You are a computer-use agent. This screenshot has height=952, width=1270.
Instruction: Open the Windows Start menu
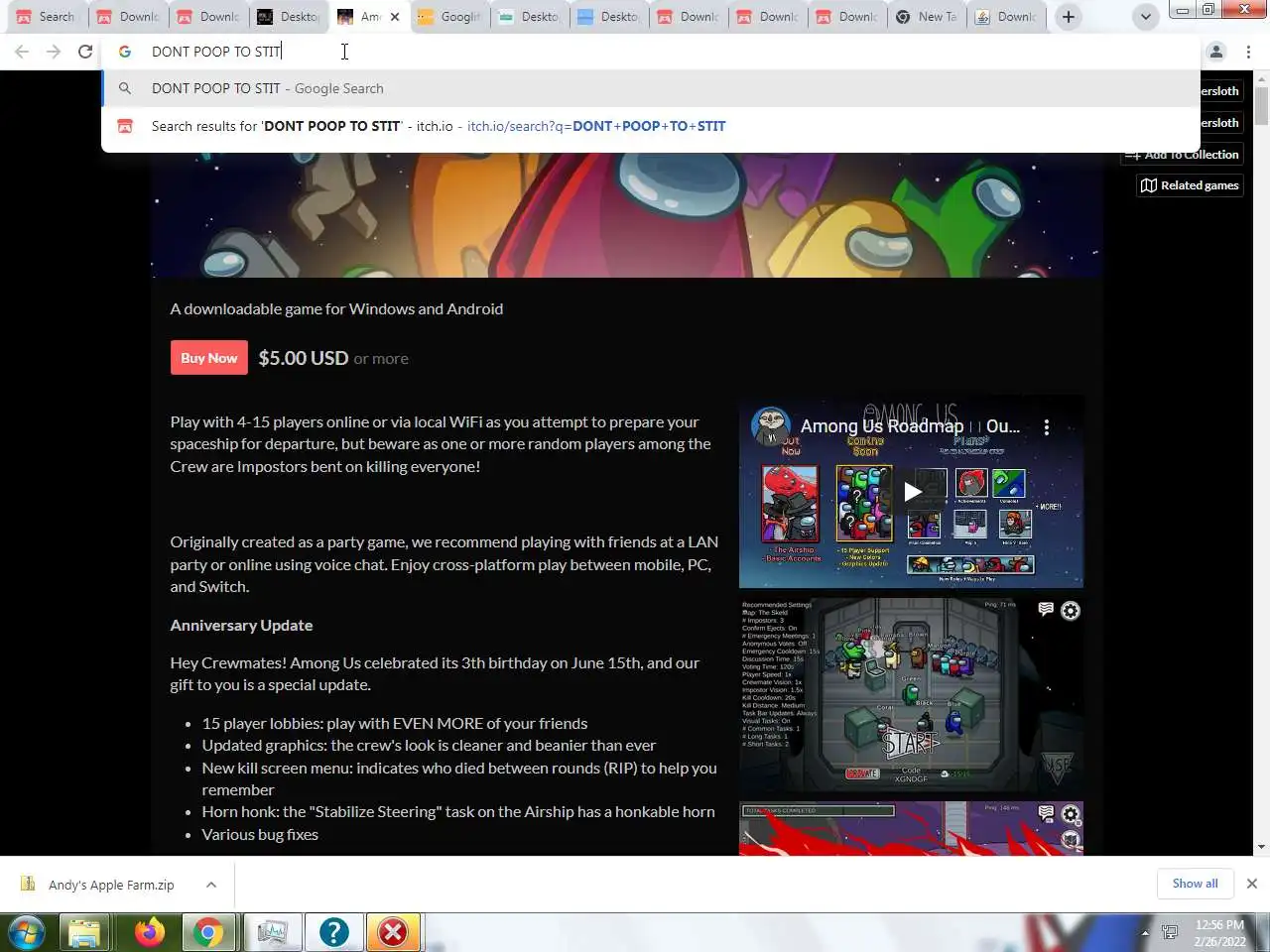tap(28, 932)
